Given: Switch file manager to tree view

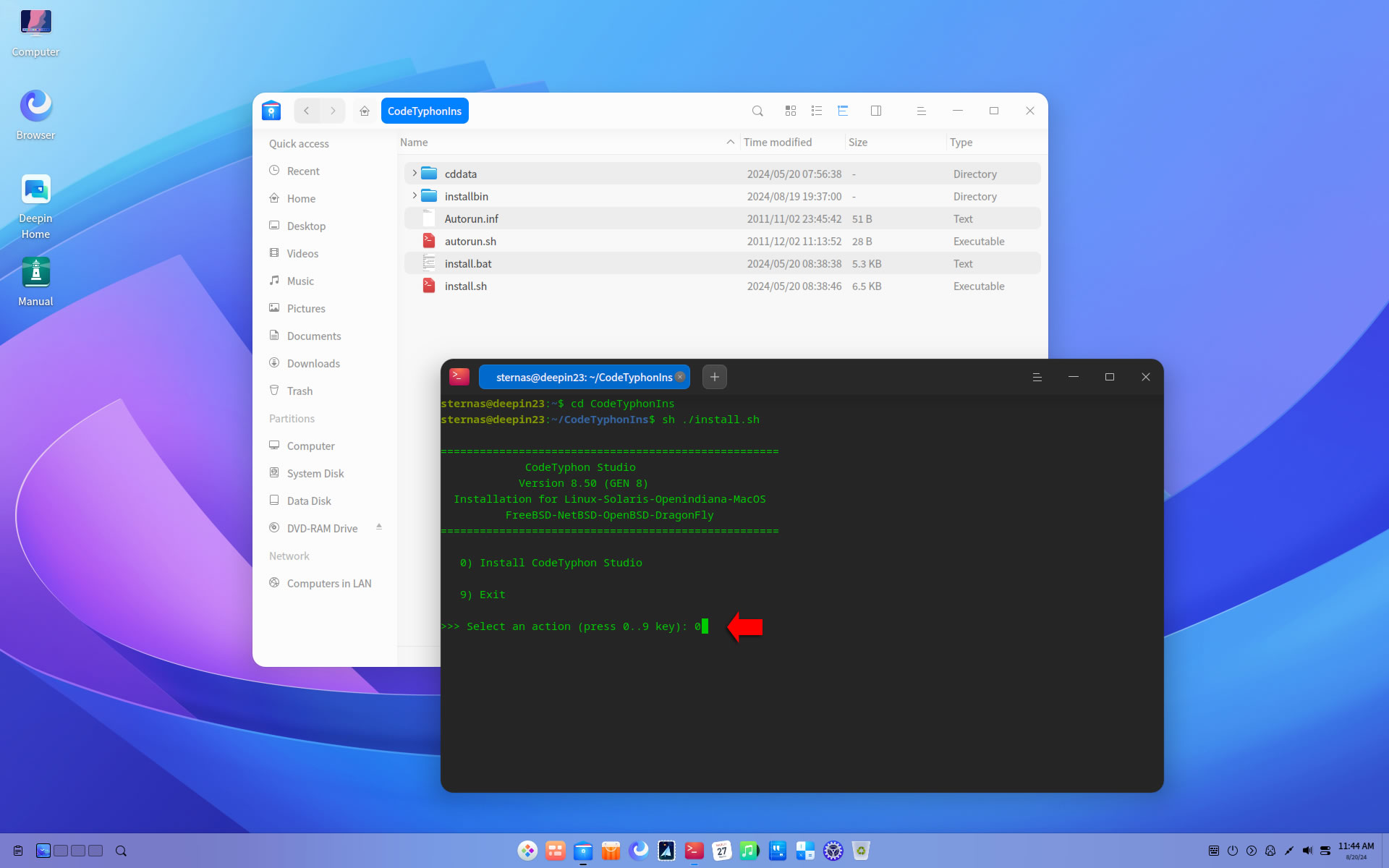Looking at the screenshot, I should [x=843, y=111].
